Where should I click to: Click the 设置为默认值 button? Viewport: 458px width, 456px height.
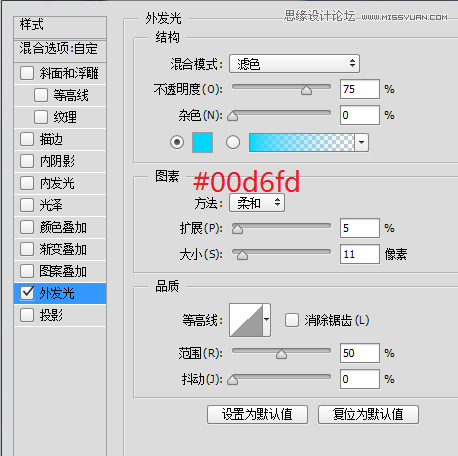(x=257, y=414)
